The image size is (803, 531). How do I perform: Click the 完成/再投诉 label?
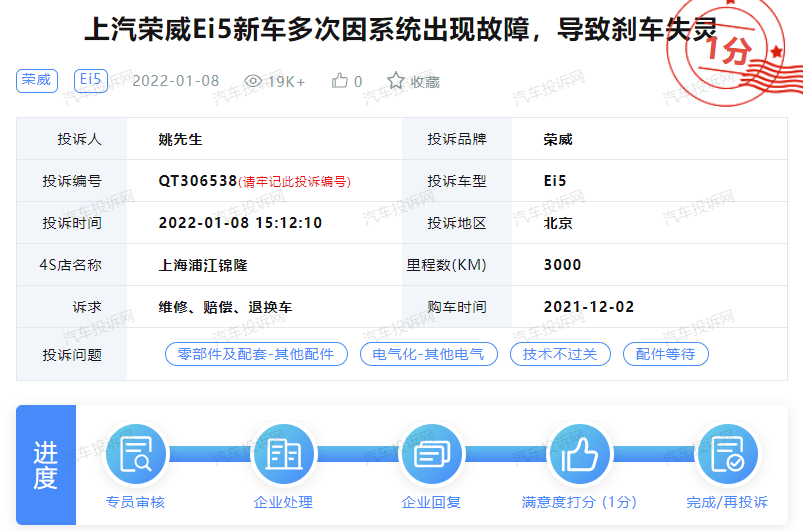click(727, 502)
